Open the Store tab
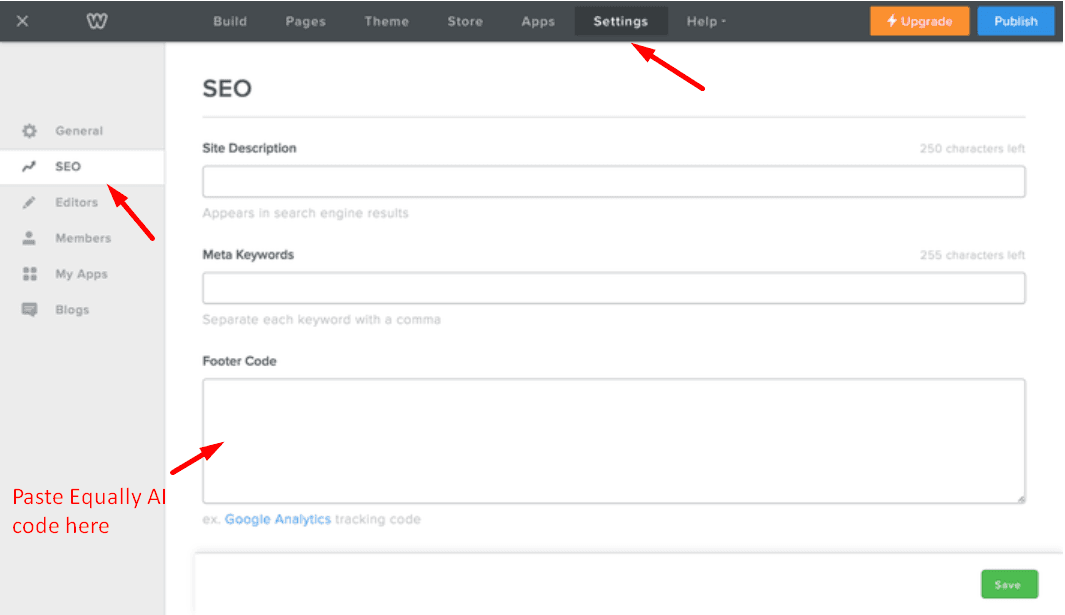The image size is (1065, 615). click(465, 21)
